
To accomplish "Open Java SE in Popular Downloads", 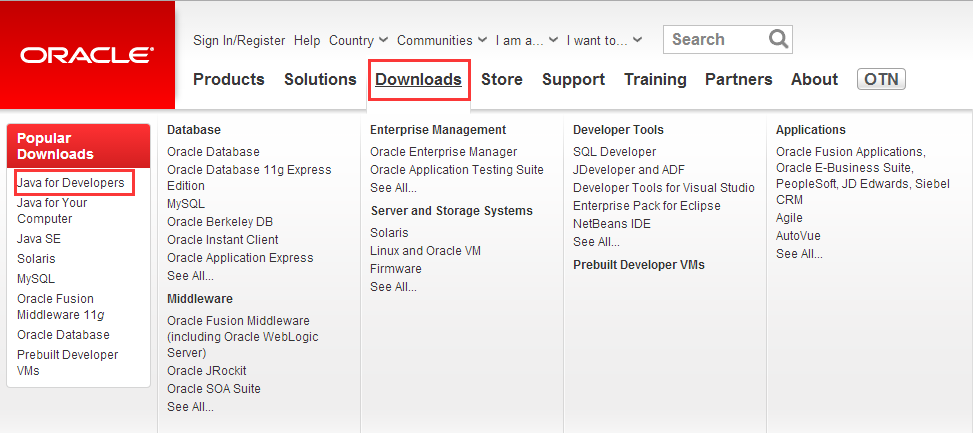I will point(39,239).
